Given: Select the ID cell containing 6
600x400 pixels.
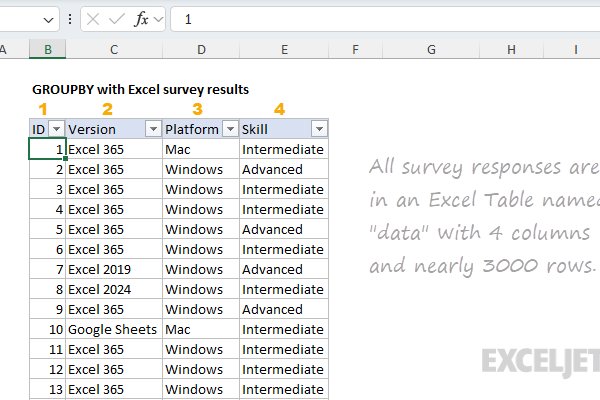Looking at the screenshot, I should click(x=47, y=250).
